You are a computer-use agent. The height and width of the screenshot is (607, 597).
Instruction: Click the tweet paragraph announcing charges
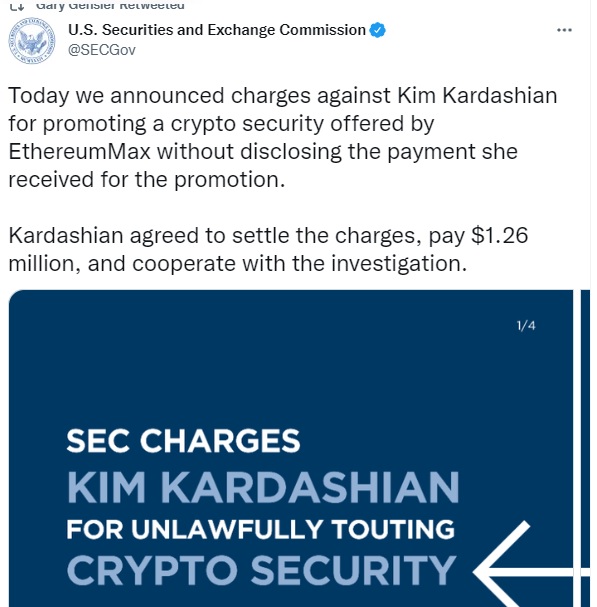[283, 137]
